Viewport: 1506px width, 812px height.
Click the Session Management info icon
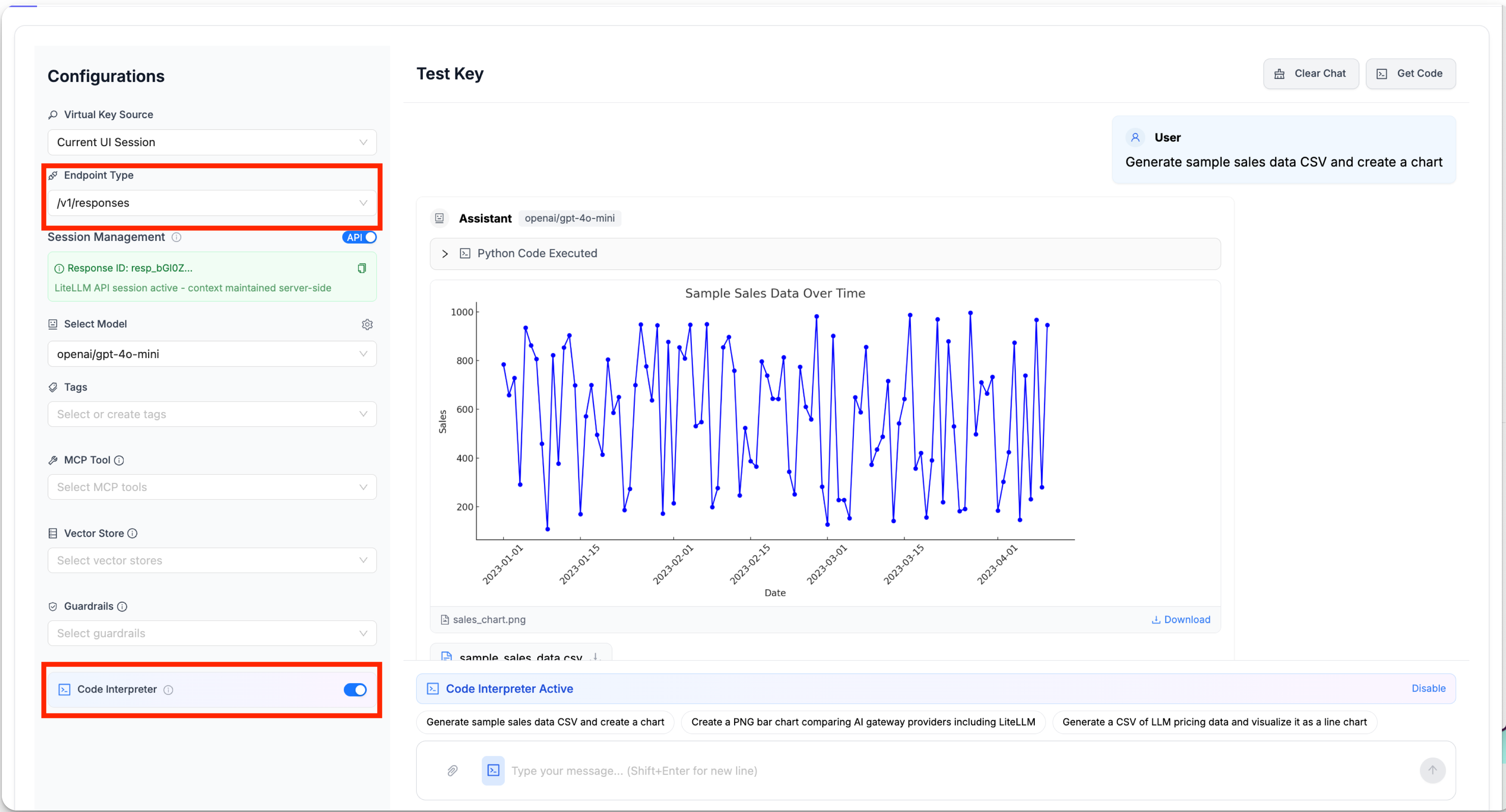[176, 237]
